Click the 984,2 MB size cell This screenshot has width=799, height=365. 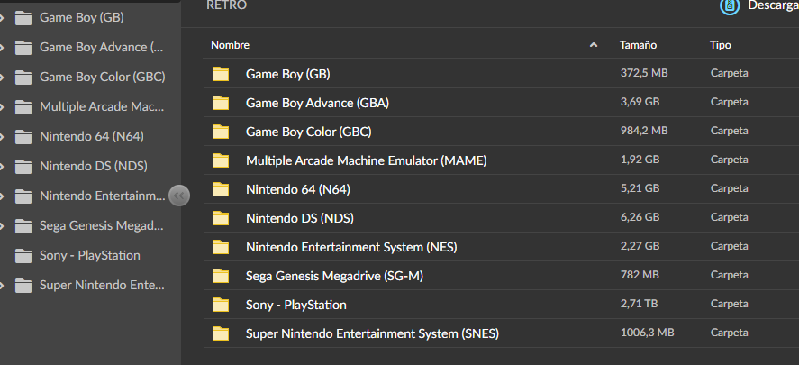click(x=644, y=131)
